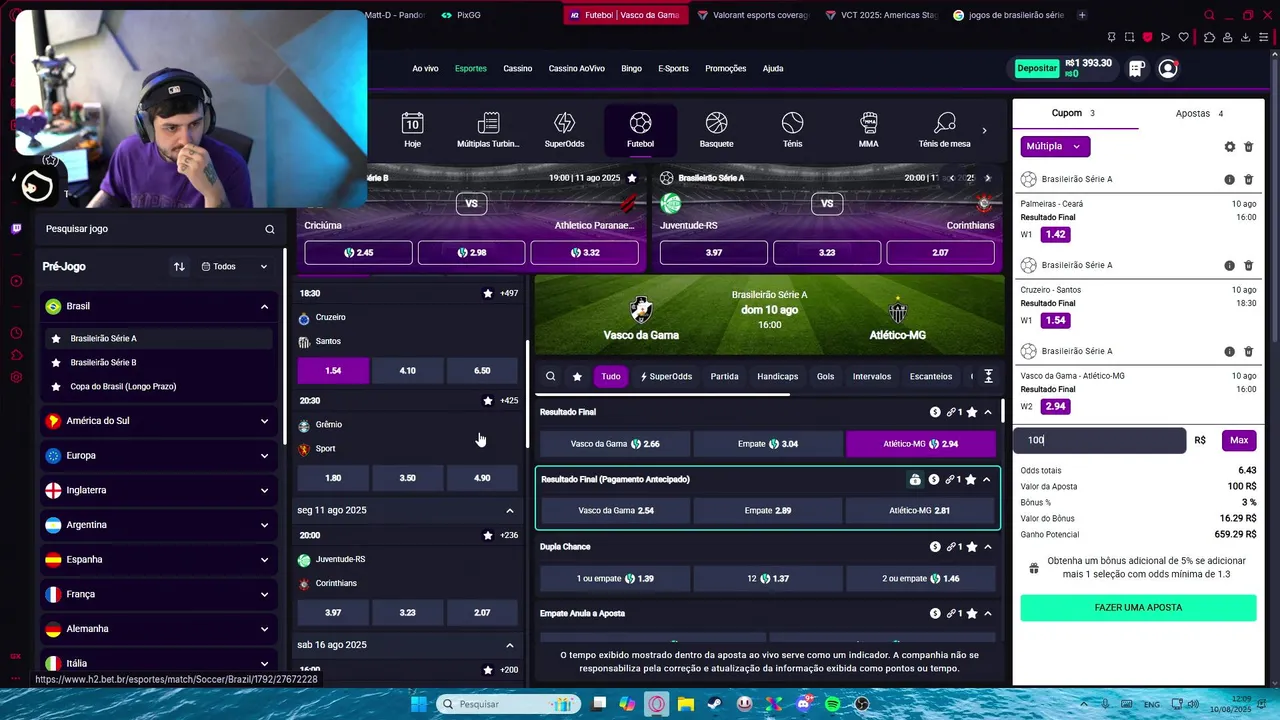Click collapse-all markets icon in filter bar
The height and width of the screenshot is (720, 1280).
point(988,377)
